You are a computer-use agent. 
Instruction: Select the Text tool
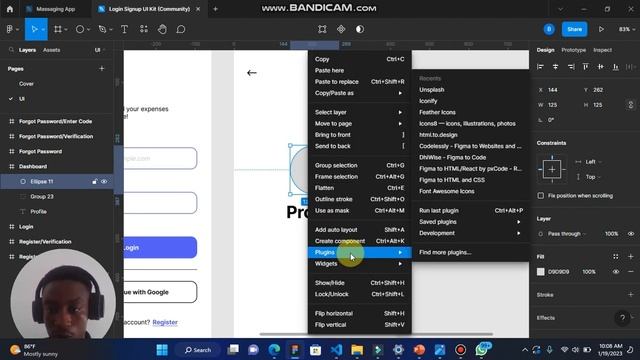(x=124, y=29)
